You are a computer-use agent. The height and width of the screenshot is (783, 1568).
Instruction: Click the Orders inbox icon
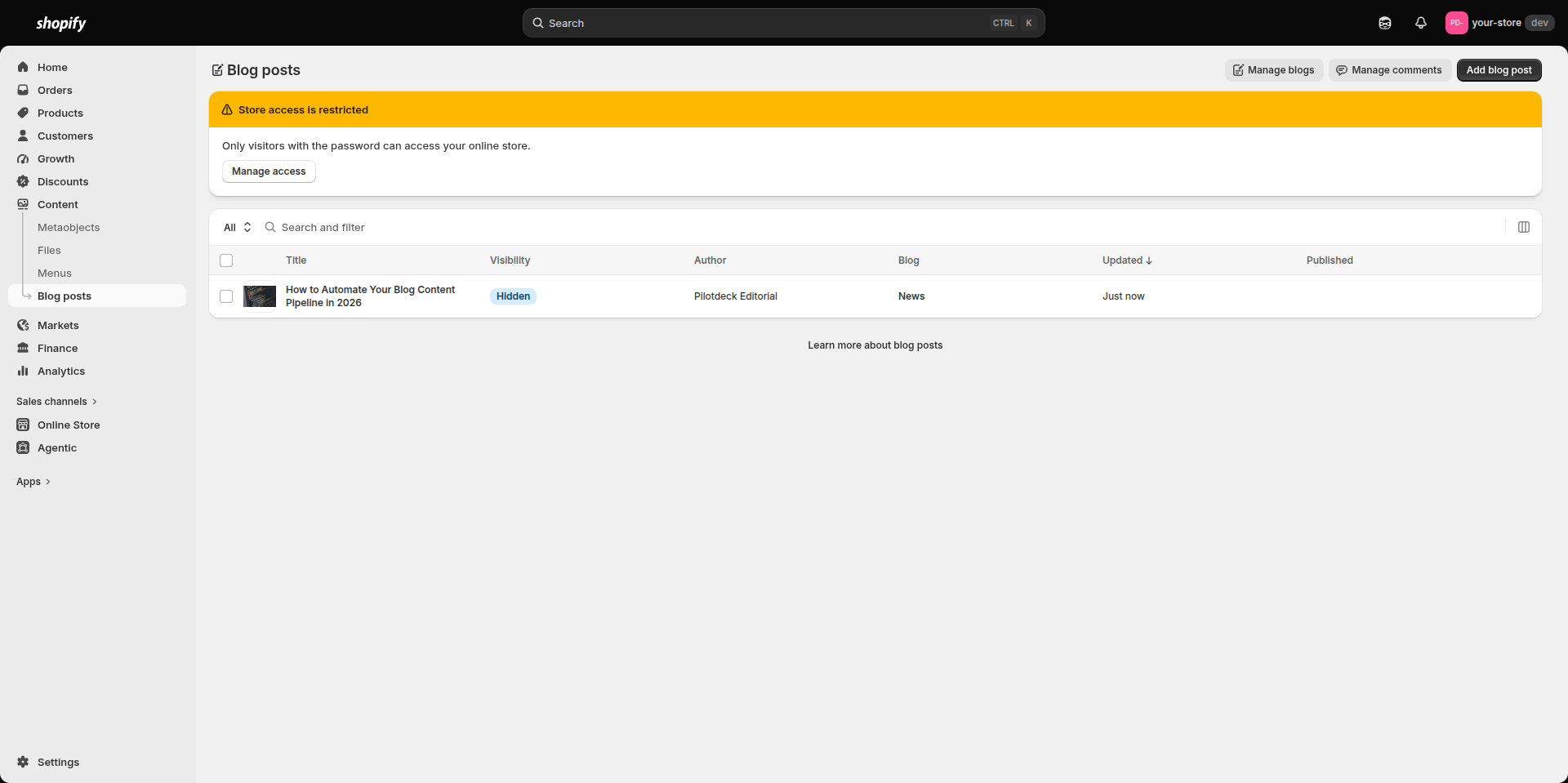pyautogui.click(x=23, y=90)
